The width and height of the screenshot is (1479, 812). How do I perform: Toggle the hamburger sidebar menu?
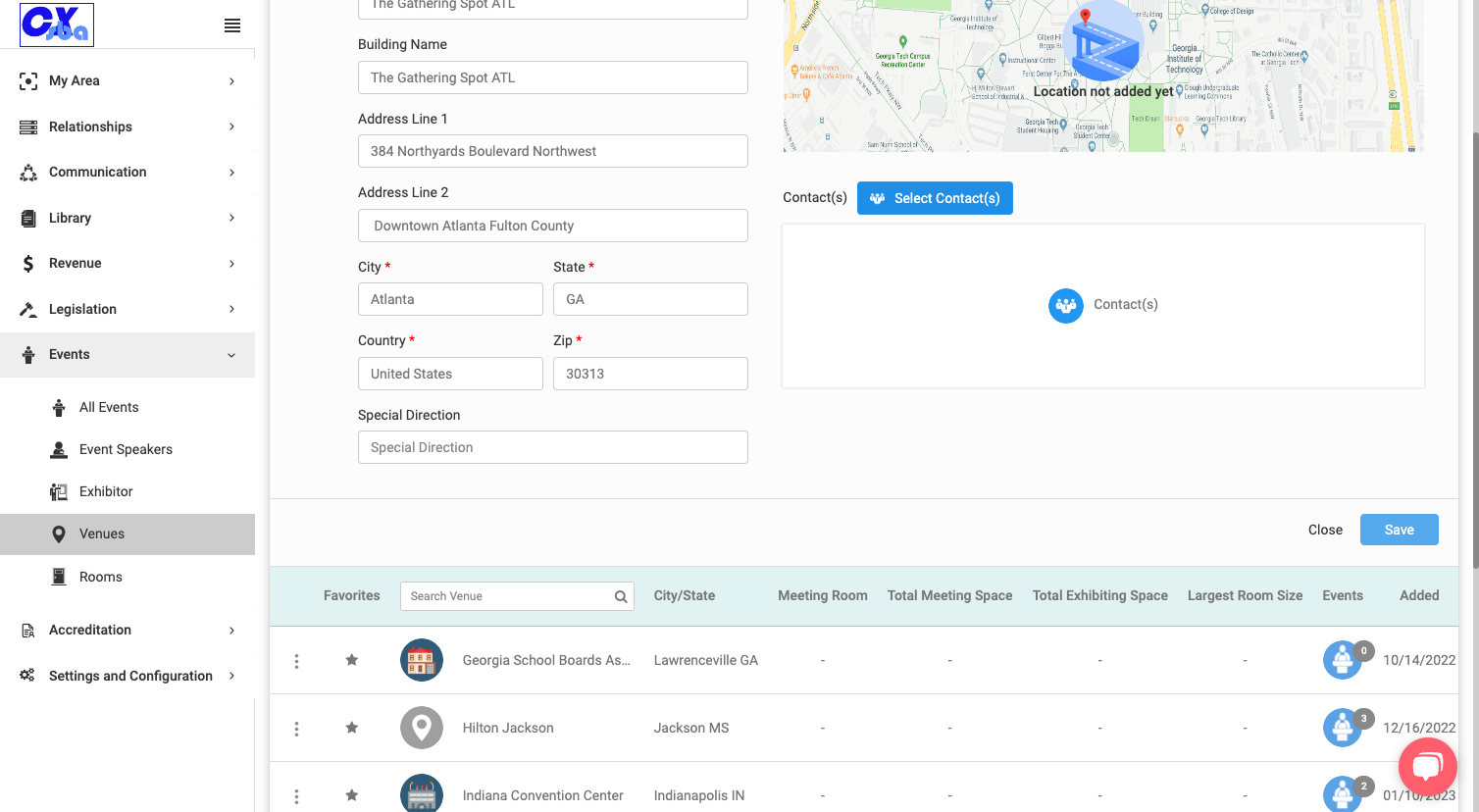(232, 25)
